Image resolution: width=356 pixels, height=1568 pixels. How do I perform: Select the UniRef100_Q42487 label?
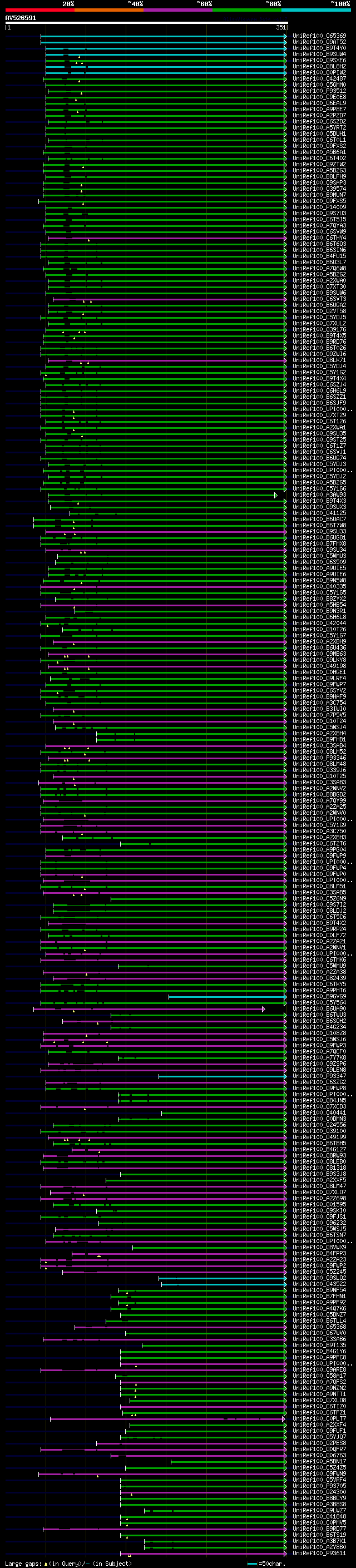click(x=319, y=78)
